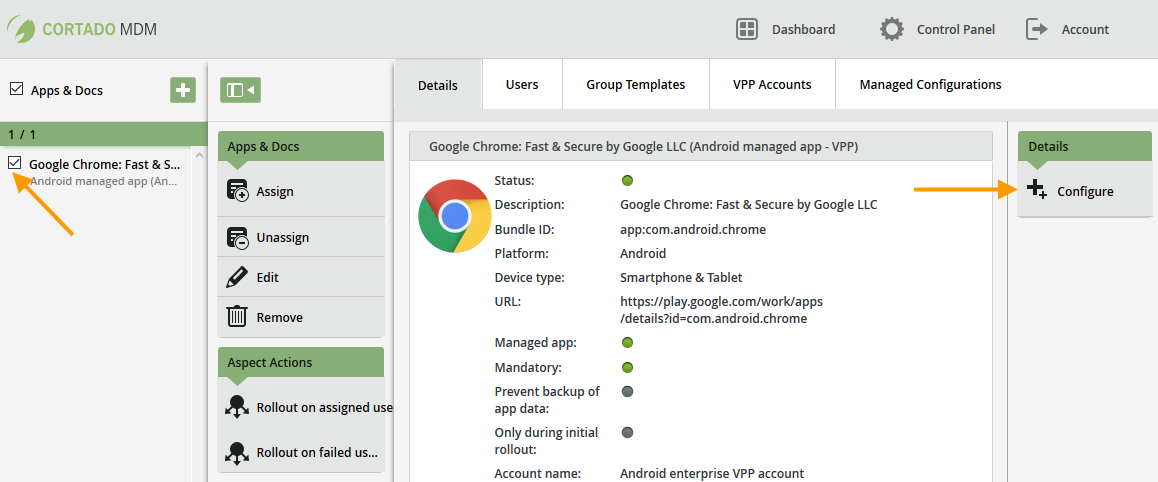
Task: Open Control Panel from the top bar
Action: (956, 30)
